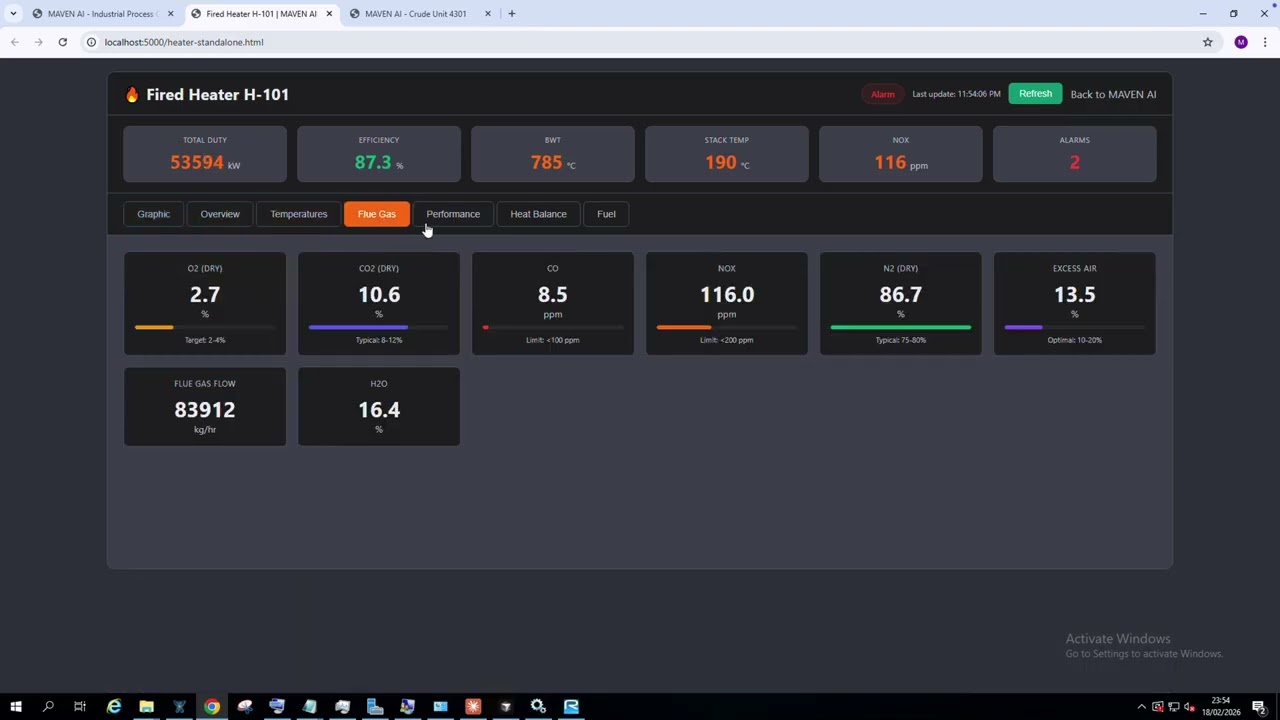Open the Heat Balance tab

(x=538, y=214)
